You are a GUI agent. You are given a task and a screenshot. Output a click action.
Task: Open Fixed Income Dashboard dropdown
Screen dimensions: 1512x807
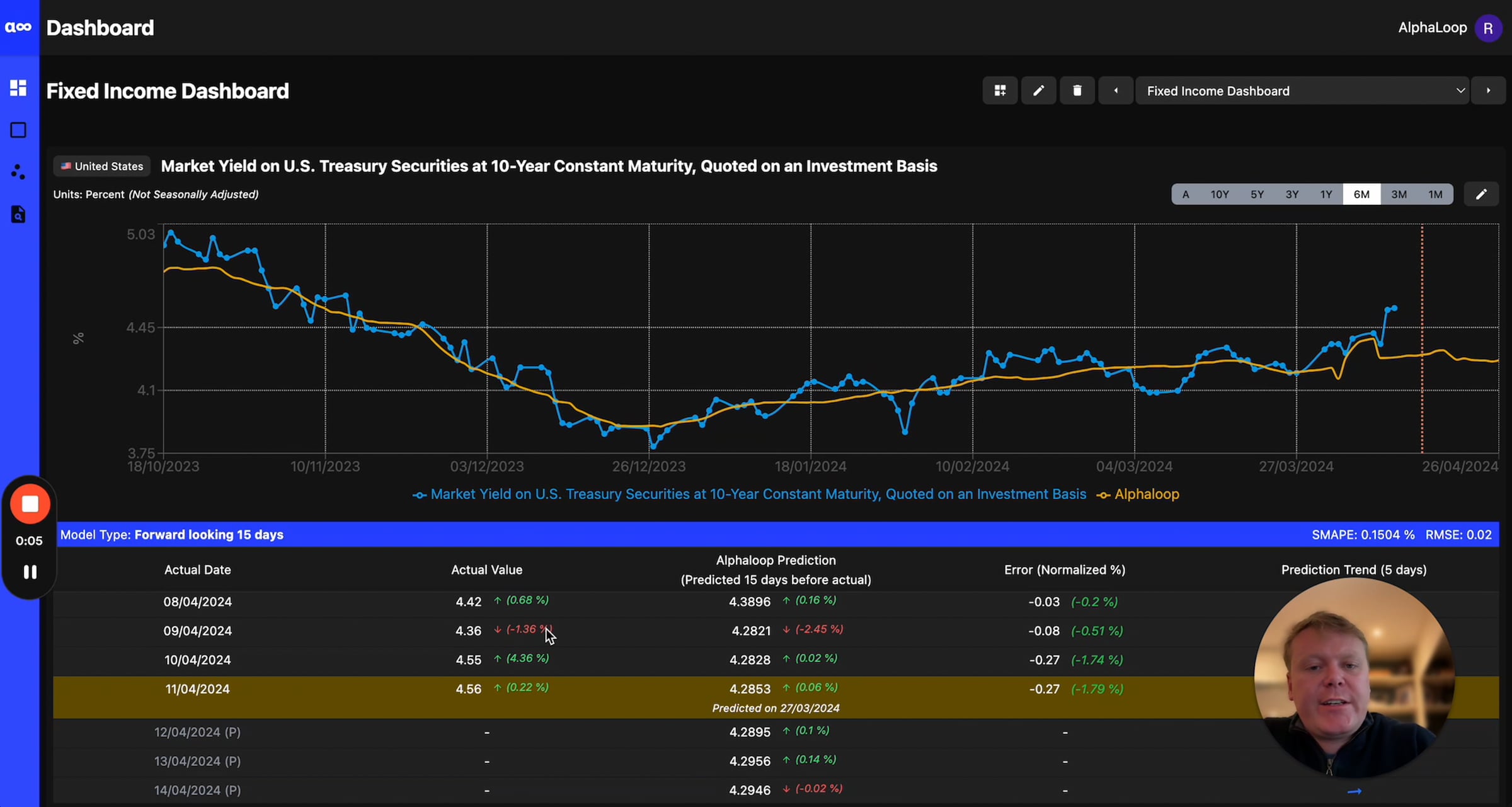pos(1302,91)
